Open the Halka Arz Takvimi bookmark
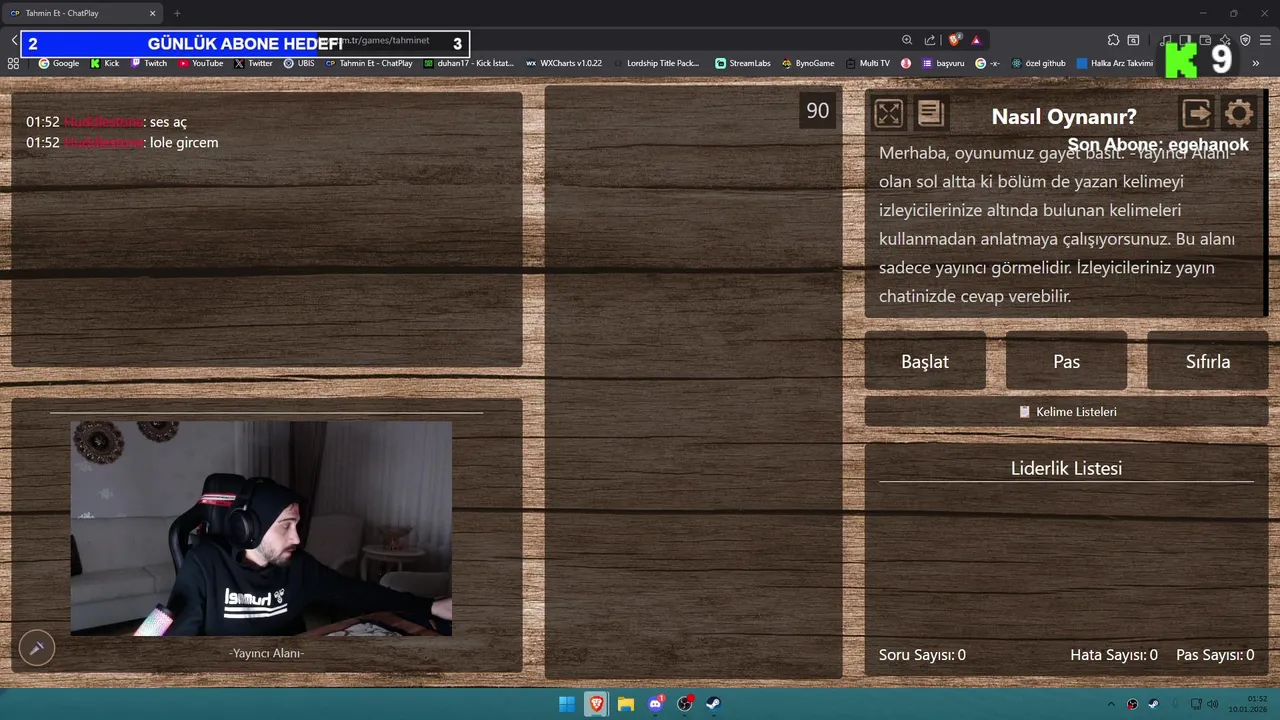 (1114, 63)
